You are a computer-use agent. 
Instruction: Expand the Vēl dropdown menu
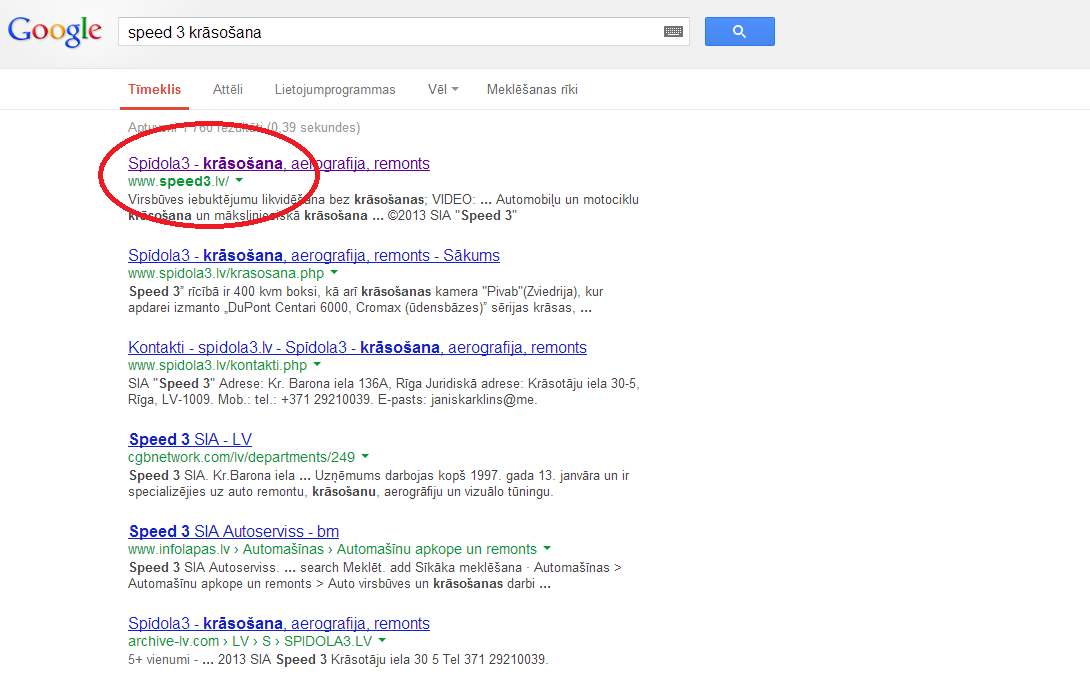click(443, 90)
